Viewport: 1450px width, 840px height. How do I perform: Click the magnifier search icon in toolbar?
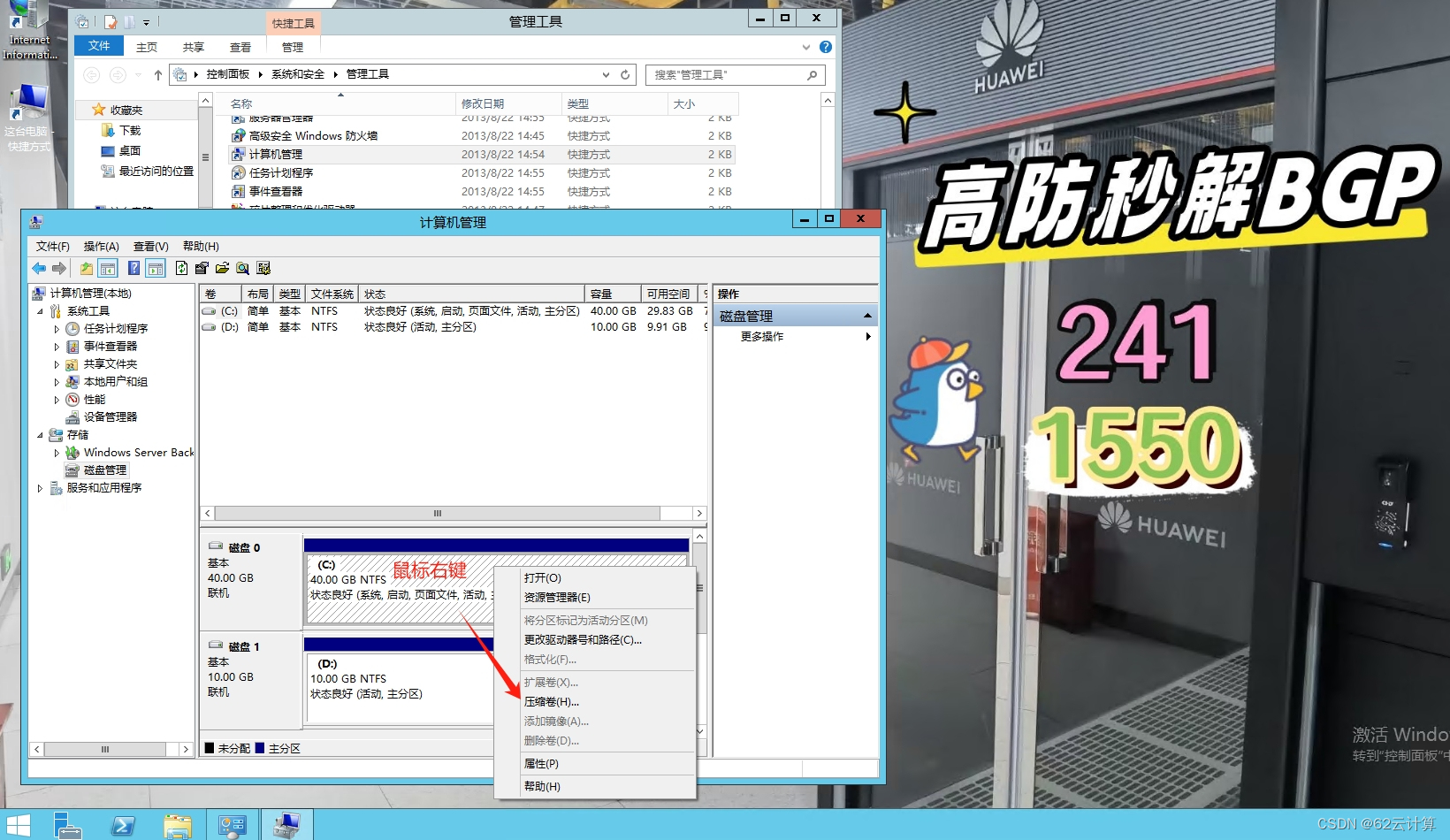coord(242,268)
